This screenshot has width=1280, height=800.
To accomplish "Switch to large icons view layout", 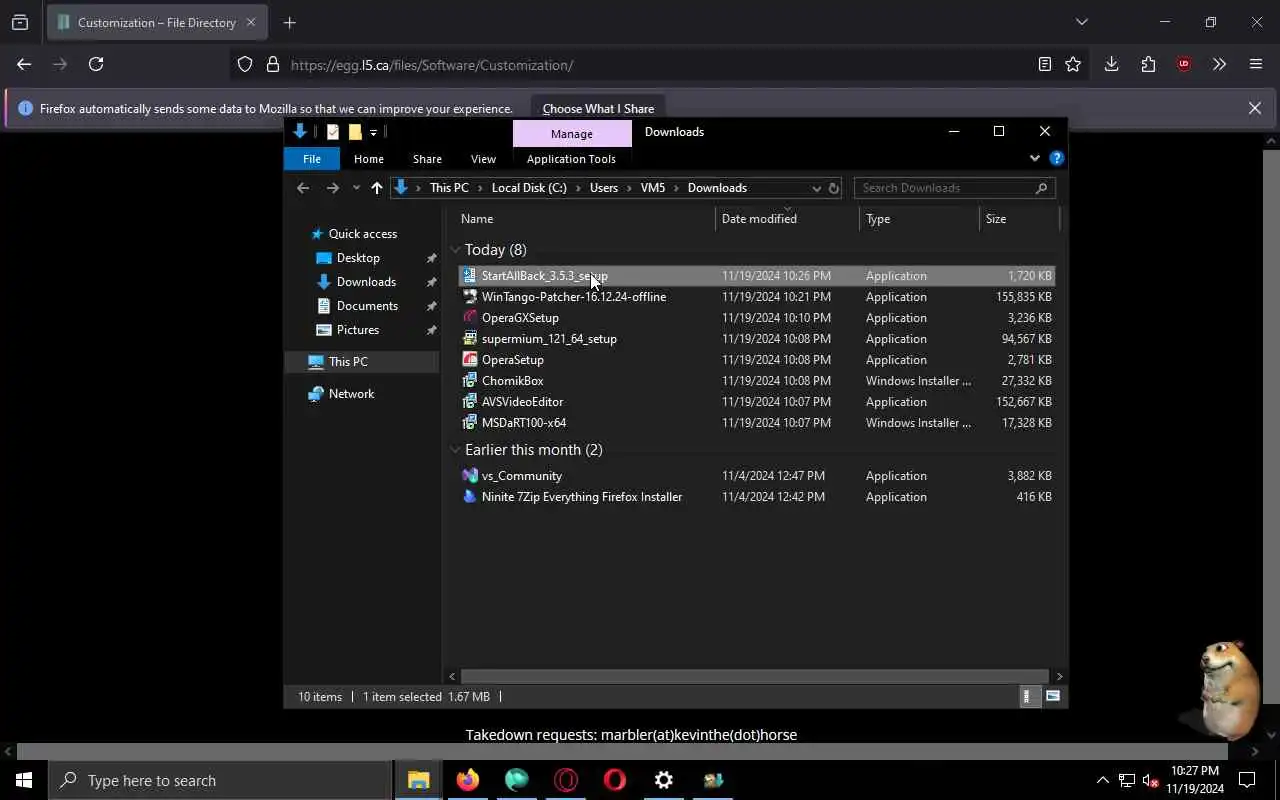I will 1052,696.
